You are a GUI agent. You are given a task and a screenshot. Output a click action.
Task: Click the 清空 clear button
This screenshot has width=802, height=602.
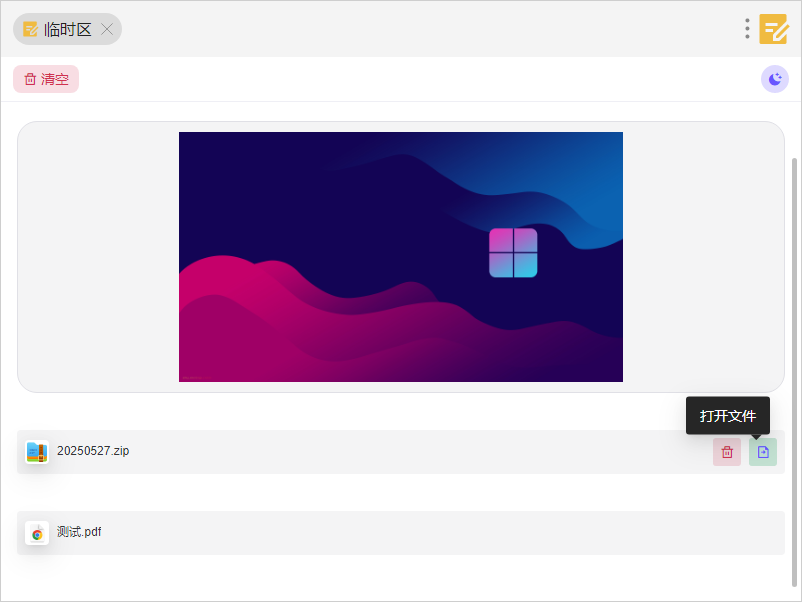[x=46, y=79]
